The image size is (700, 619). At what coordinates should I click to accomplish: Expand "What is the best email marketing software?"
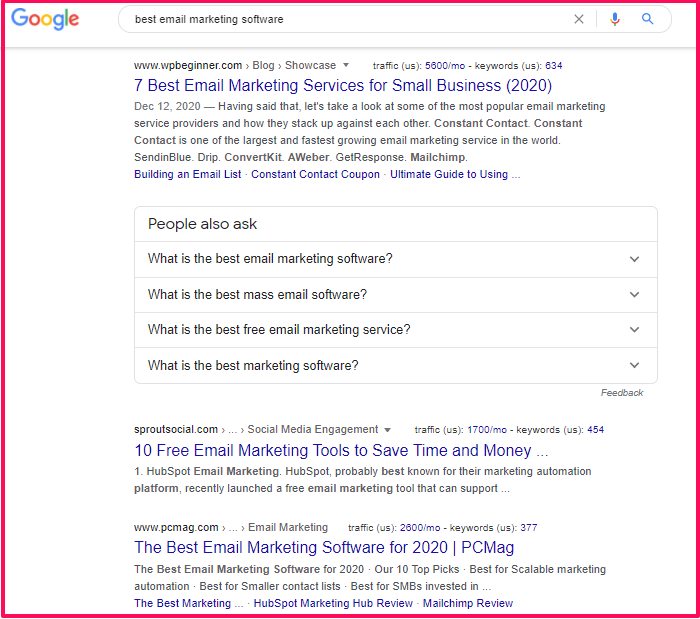coord(395,259)
